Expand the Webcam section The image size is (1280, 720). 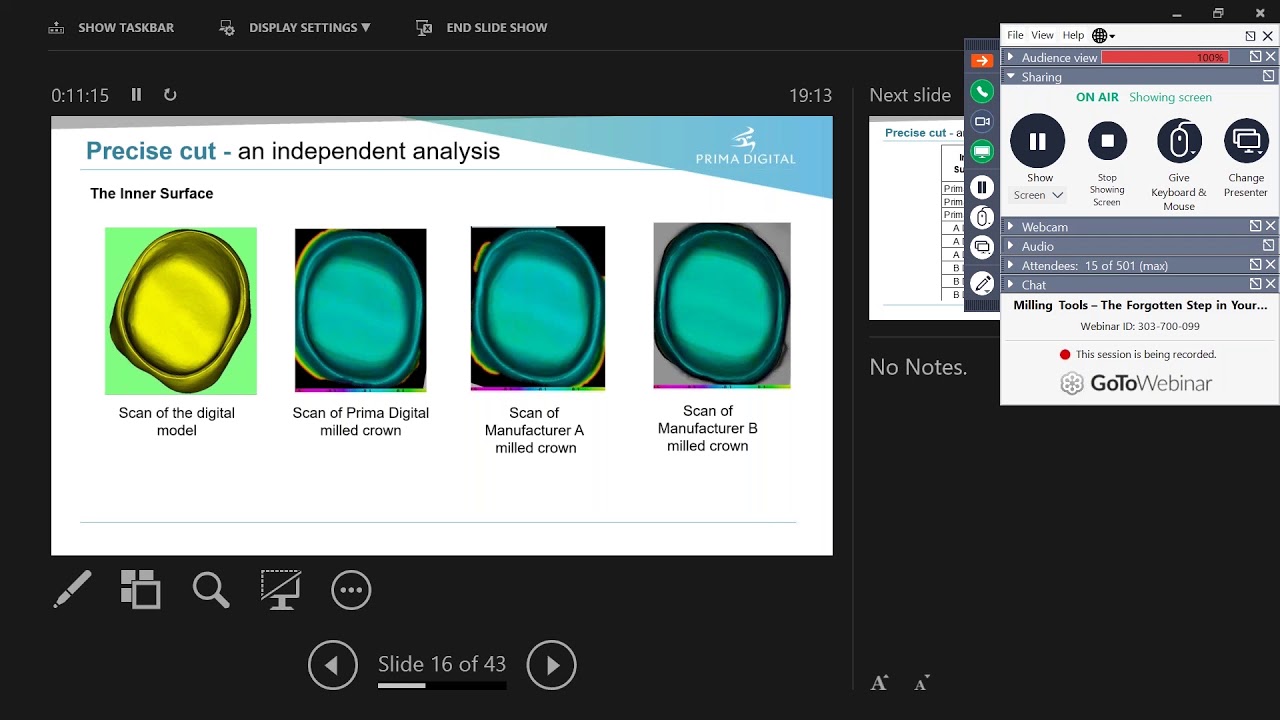tap(1011, 227)
